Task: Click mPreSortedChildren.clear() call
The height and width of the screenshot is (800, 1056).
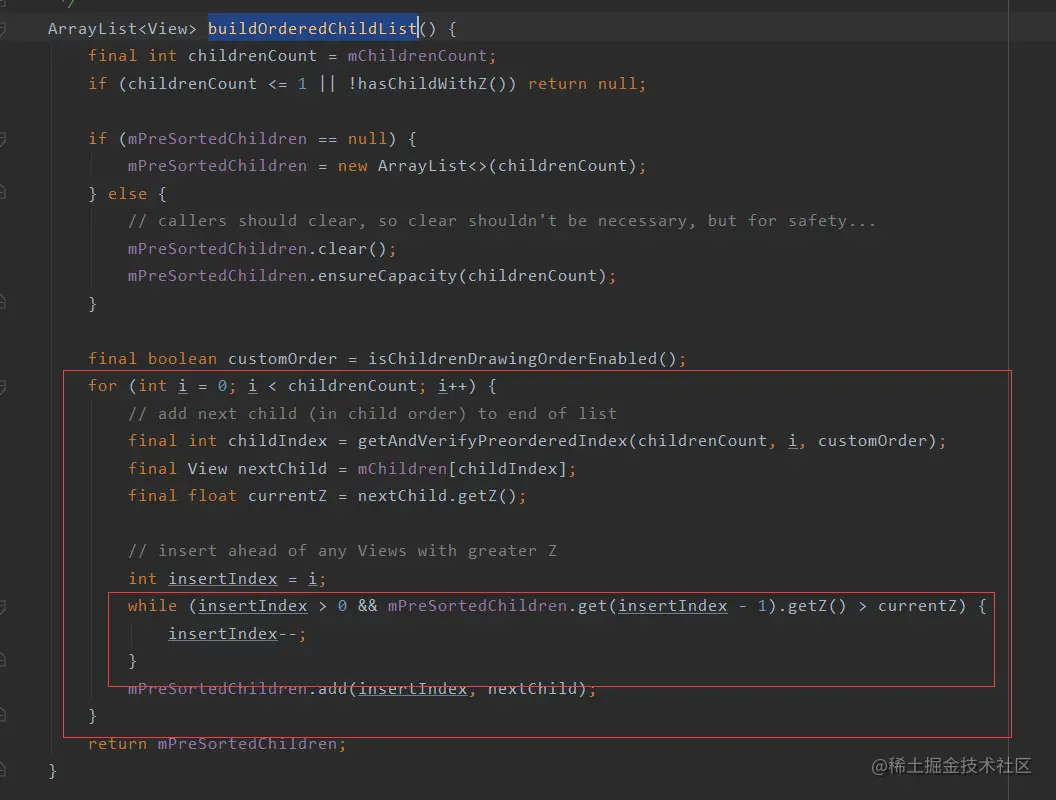Action: [257, 248]
